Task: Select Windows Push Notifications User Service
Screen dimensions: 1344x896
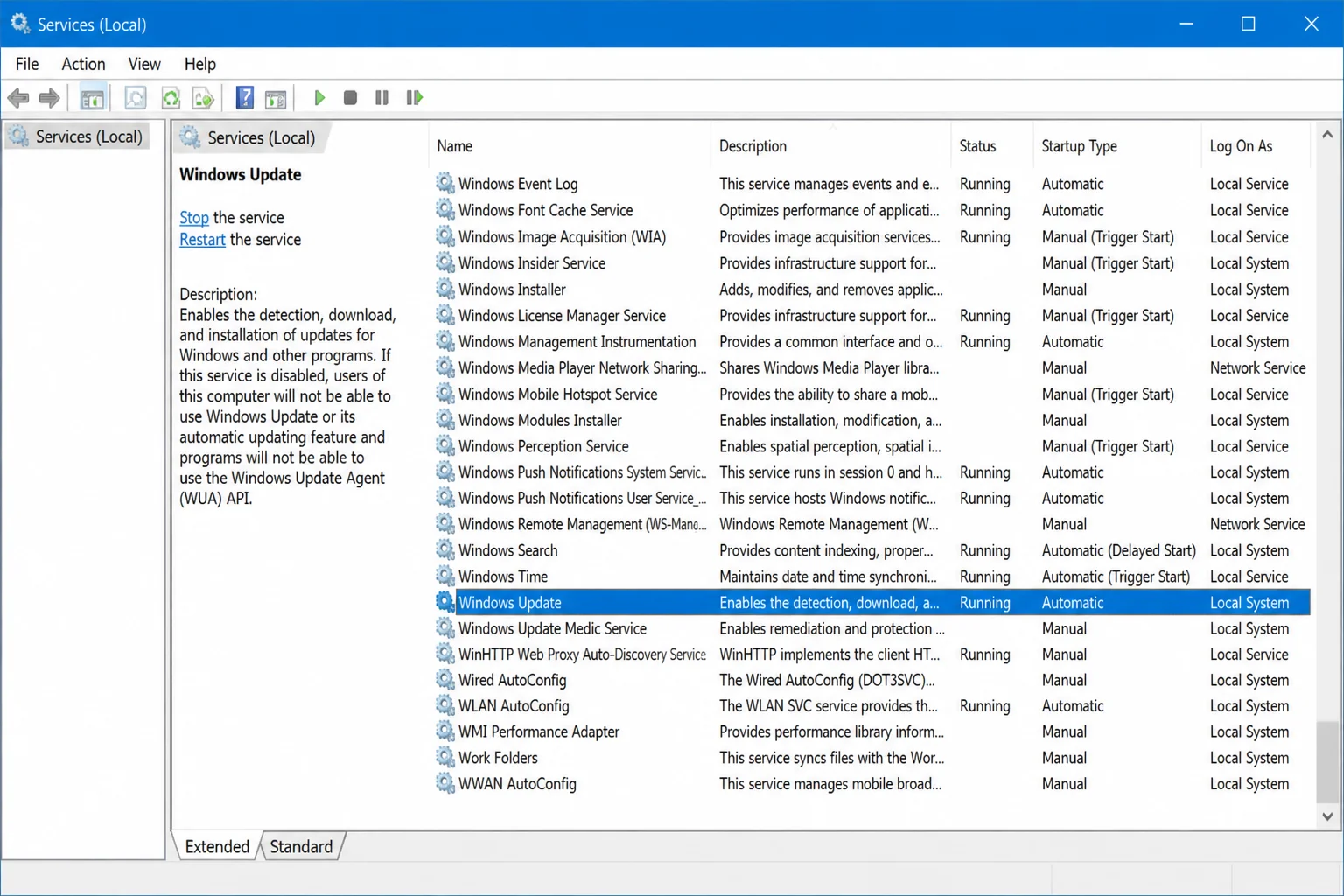Action: 872,498
